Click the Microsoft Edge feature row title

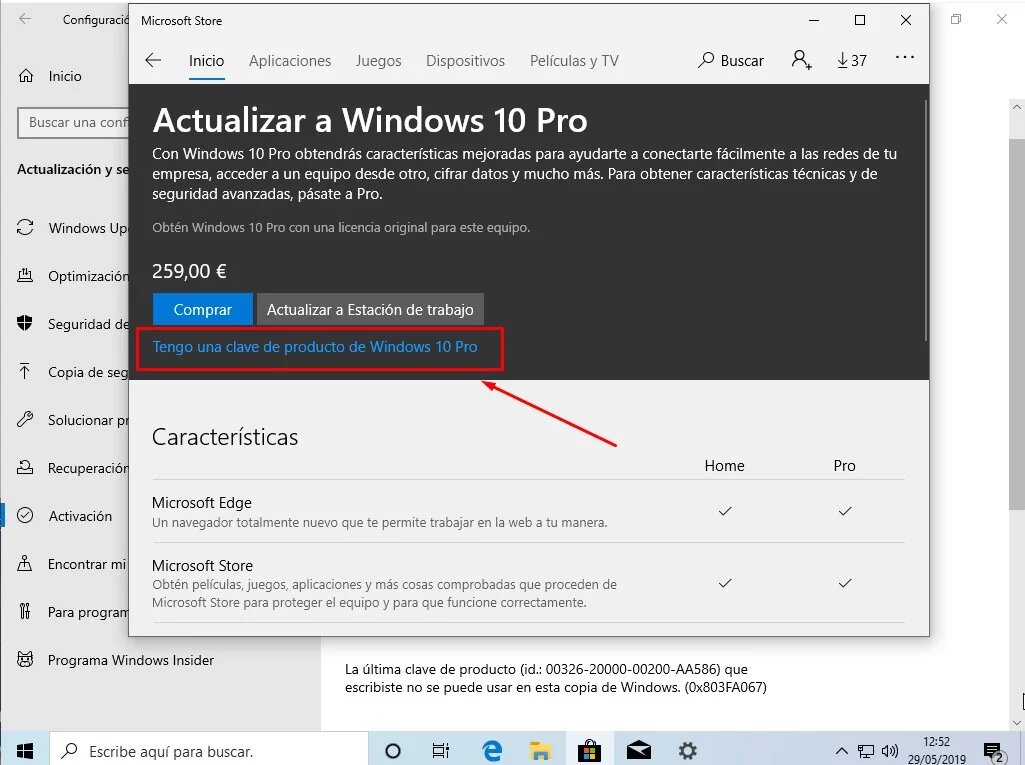pos(202,502)
